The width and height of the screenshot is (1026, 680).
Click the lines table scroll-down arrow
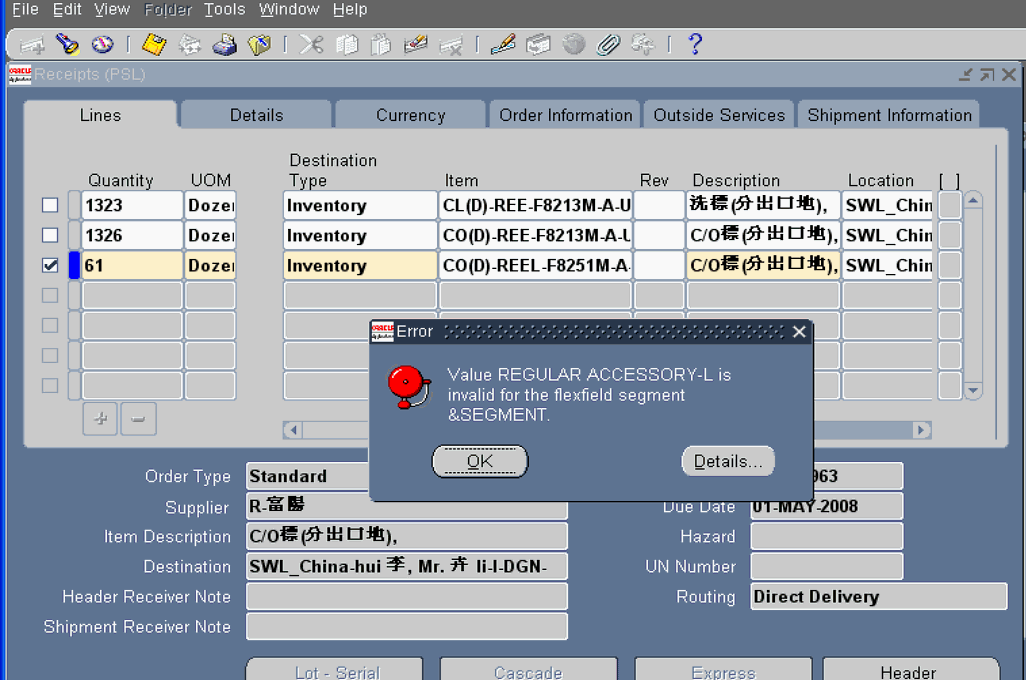pos(972,389)
